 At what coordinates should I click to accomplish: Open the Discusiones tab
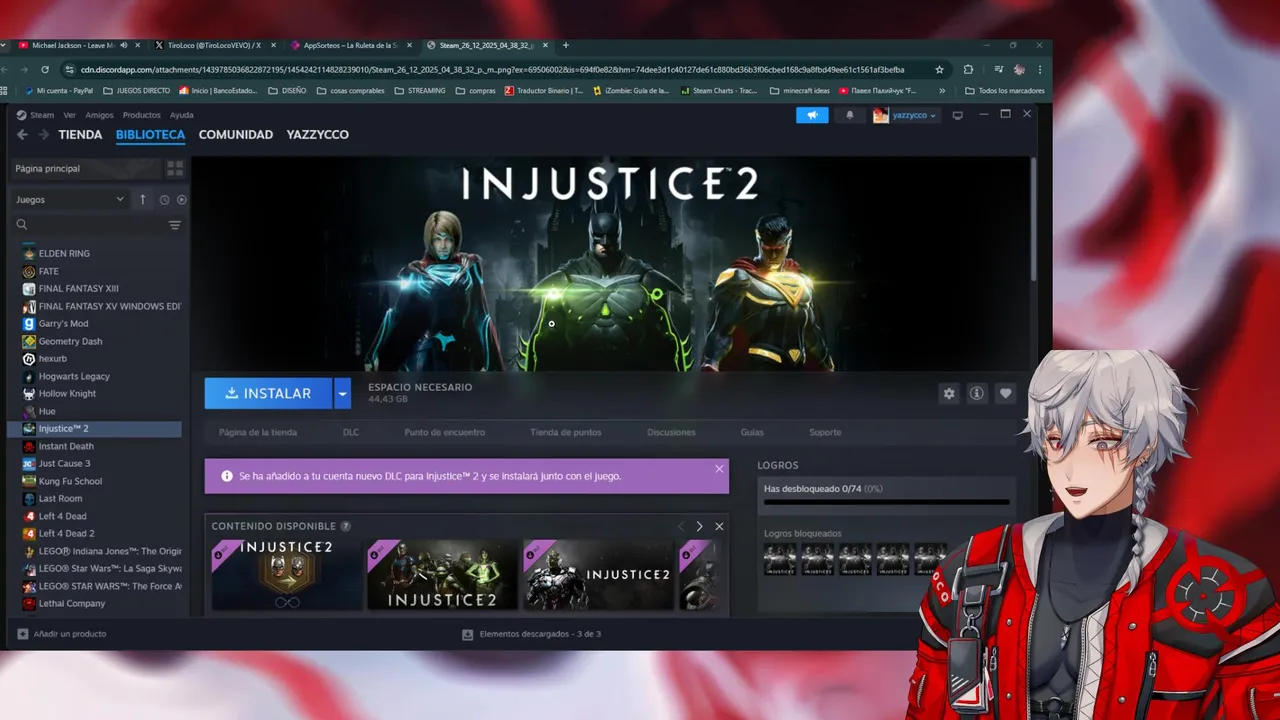coord(671,432)
